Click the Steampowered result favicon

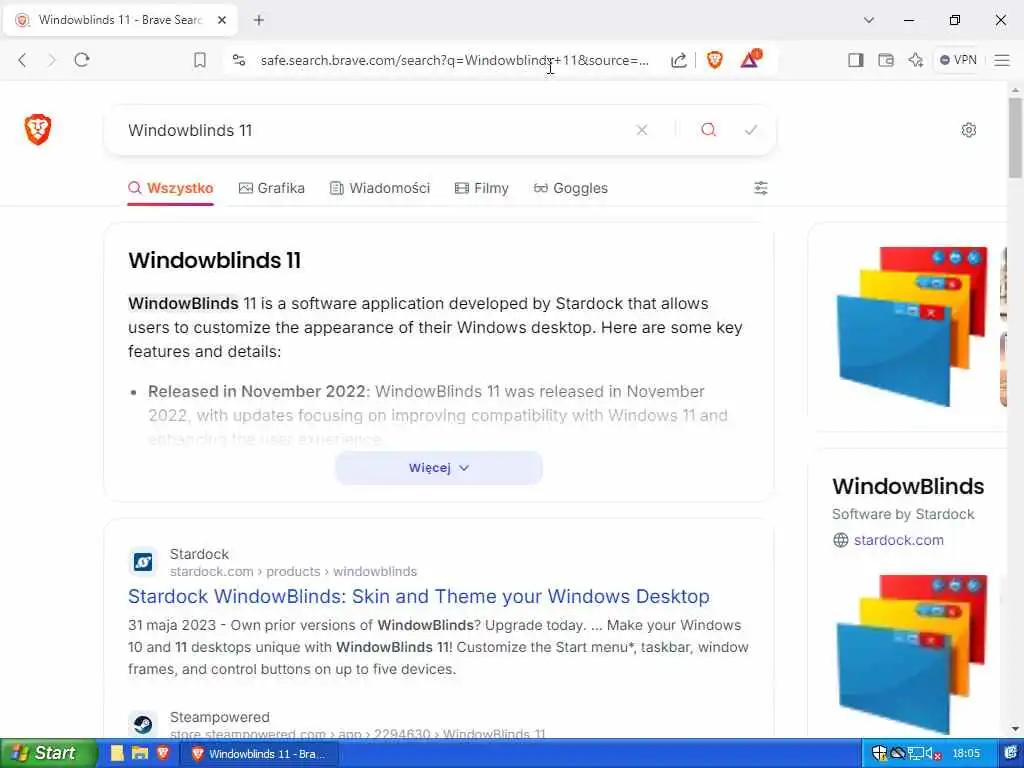coord(143,724)
